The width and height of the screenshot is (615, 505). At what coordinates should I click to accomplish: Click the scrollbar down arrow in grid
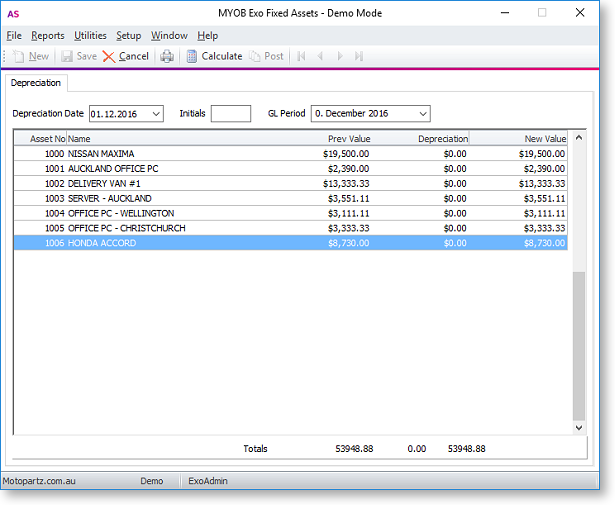(x=579, y=427)
